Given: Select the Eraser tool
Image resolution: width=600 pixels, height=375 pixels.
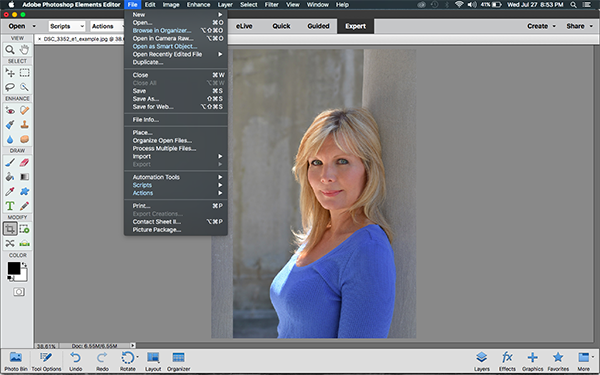Looking at the screenshot, I should [x=24, y=163].
